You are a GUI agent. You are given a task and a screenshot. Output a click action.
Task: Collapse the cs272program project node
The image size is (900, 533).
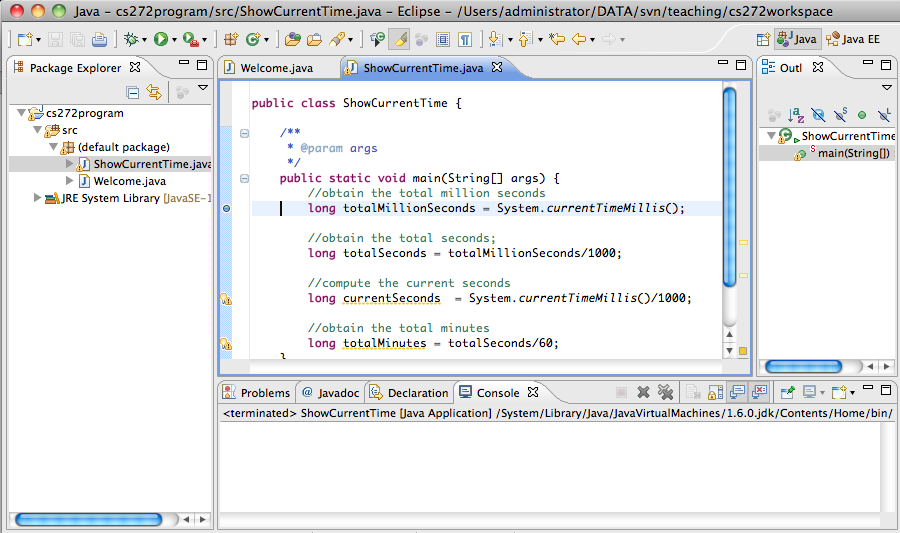21,112
